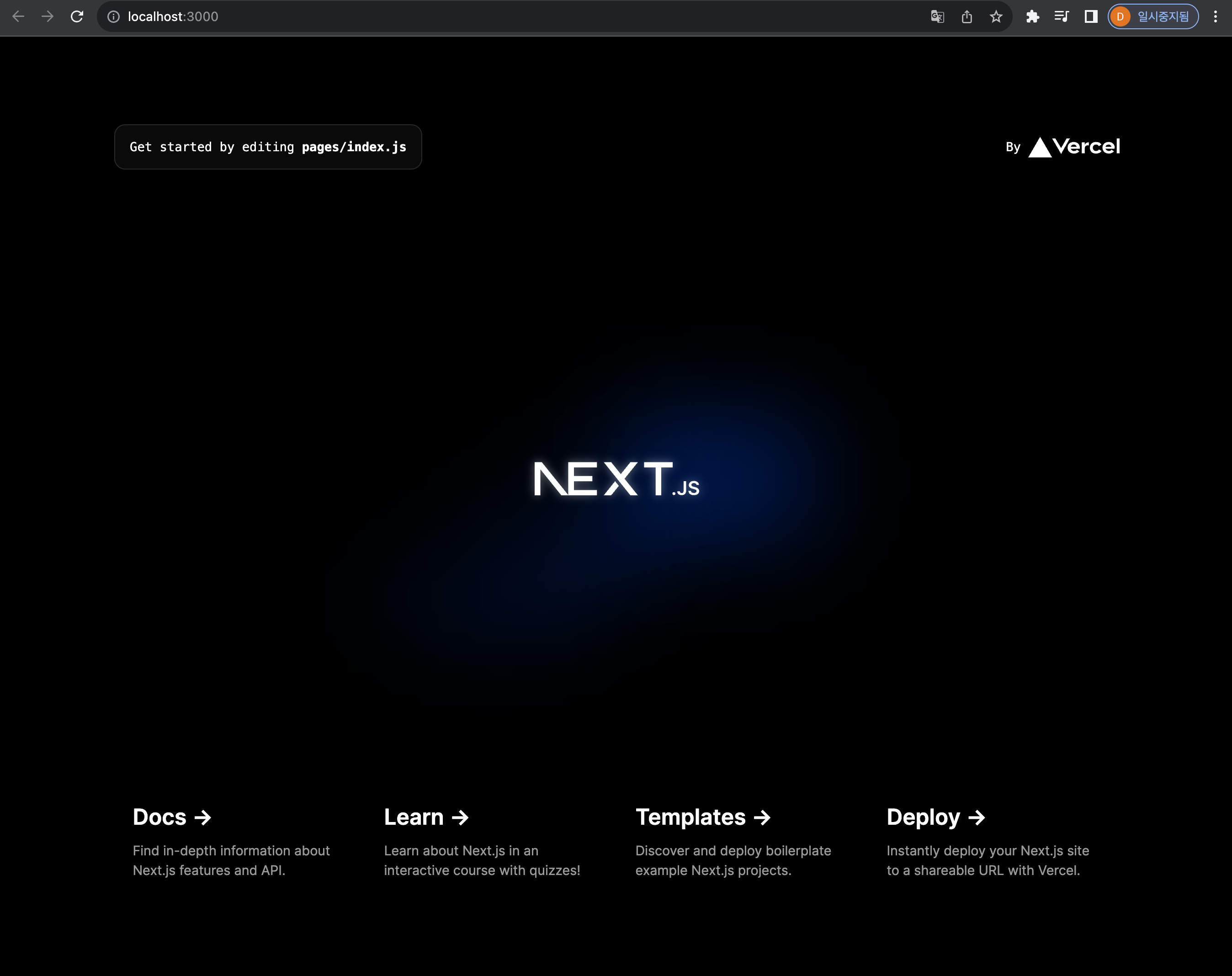The image size is (1232, 976).
Task: Toggle the browser side panel
Action: pos(1091,16)
